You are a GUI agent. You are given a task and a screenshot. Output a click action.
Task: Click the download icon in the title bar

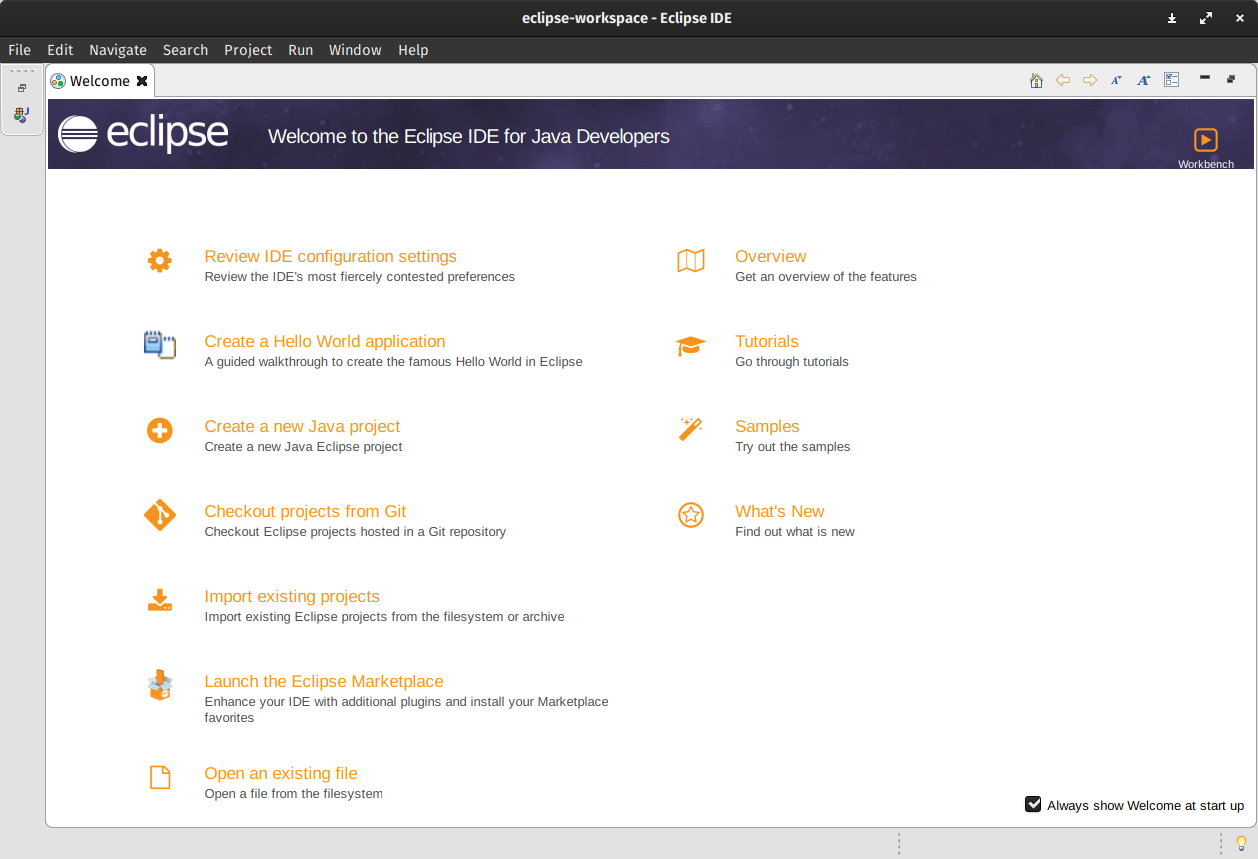[x=1171, y=18]
